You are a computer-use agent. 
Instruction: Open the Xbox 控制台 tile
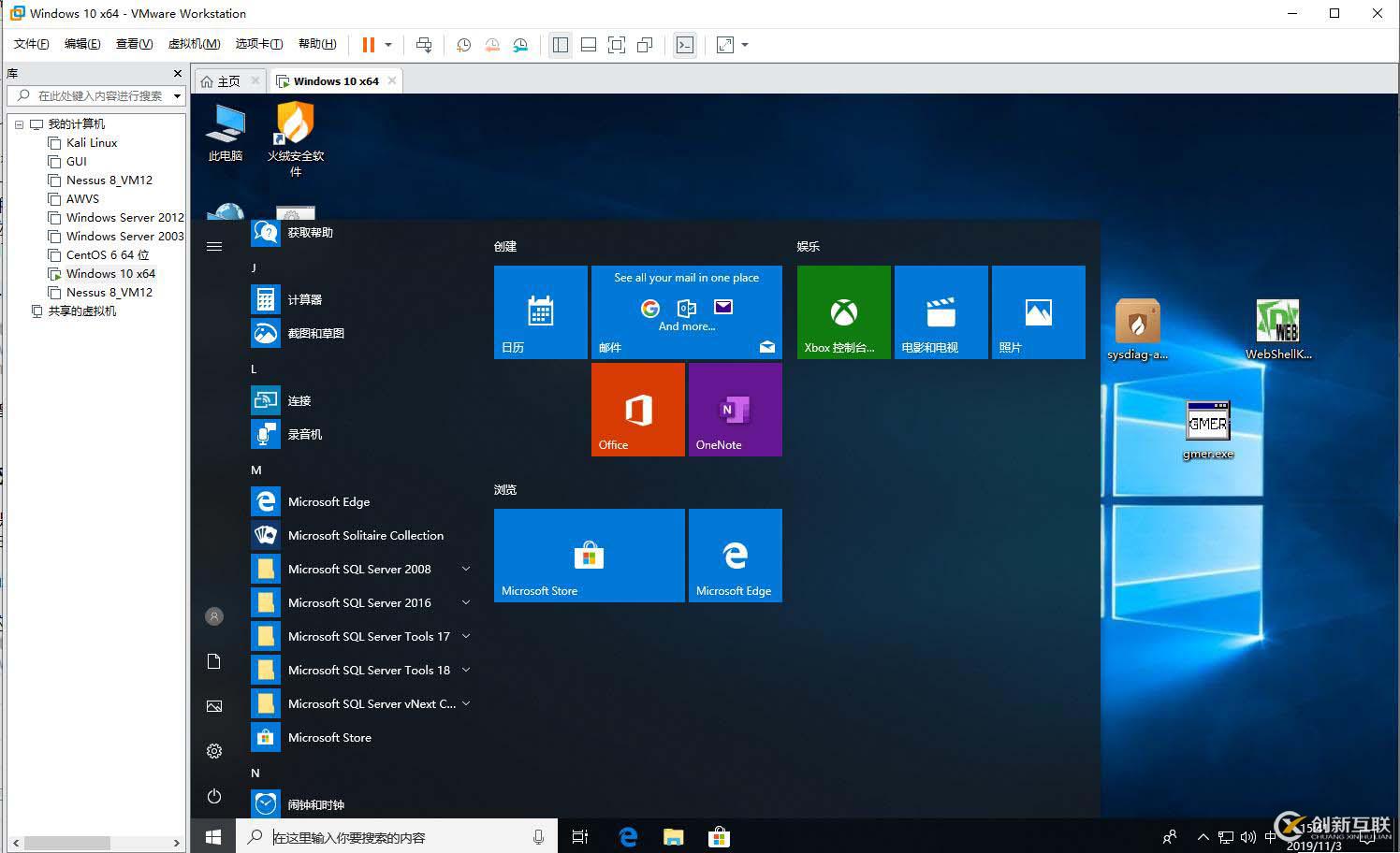844,312
